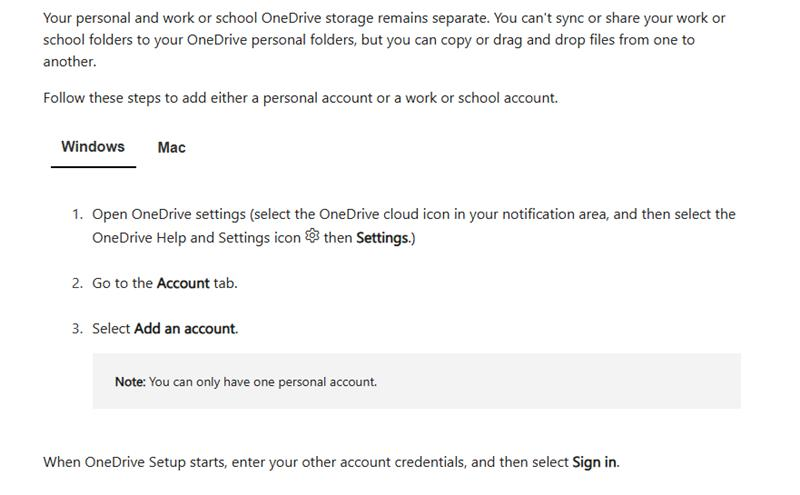
Task: Click the gray note box about one personal account
Action: tap(416, 381)
